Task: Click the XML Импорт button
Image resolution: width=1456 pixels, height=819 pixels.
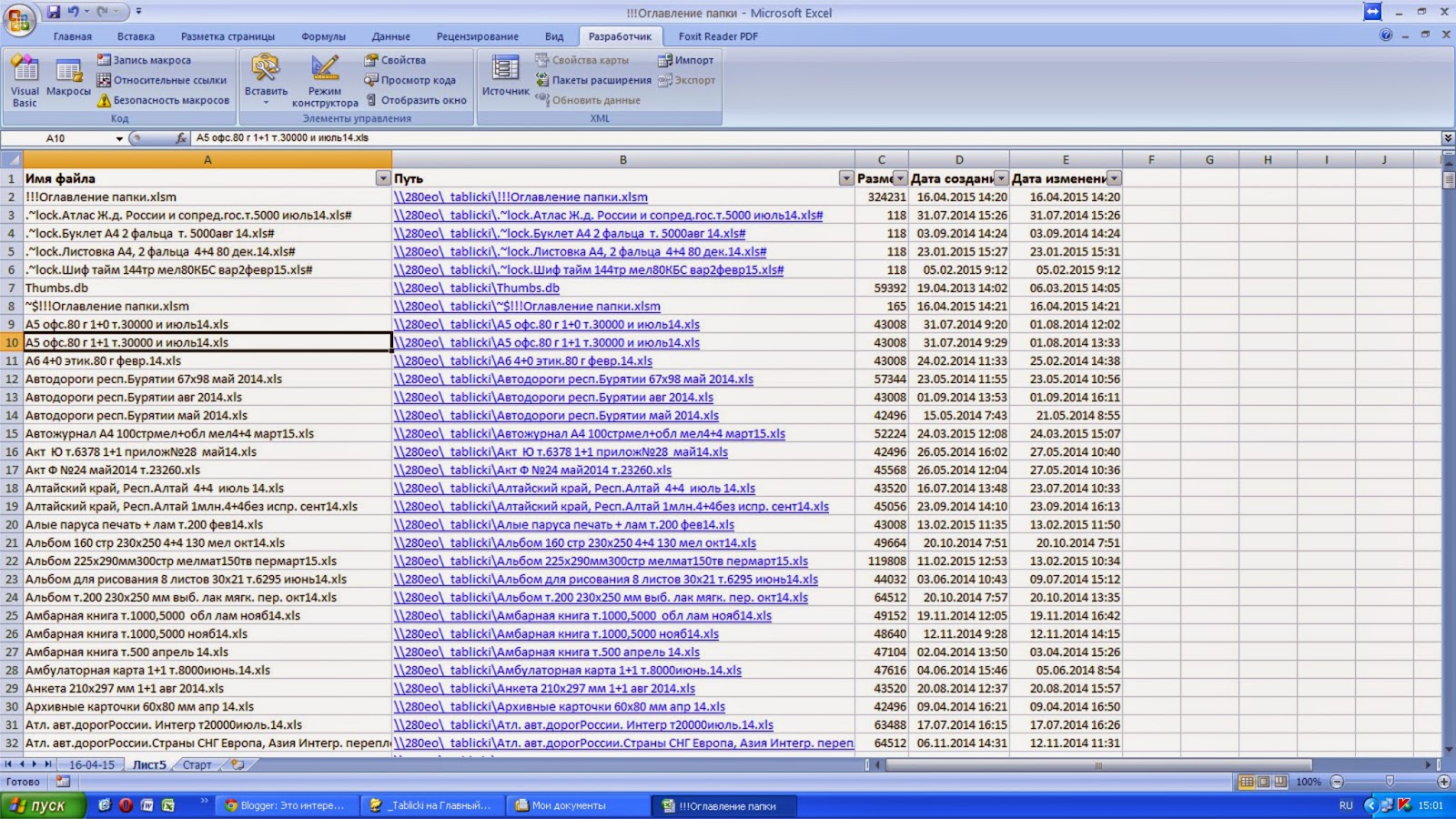Action: coord(686,60)
